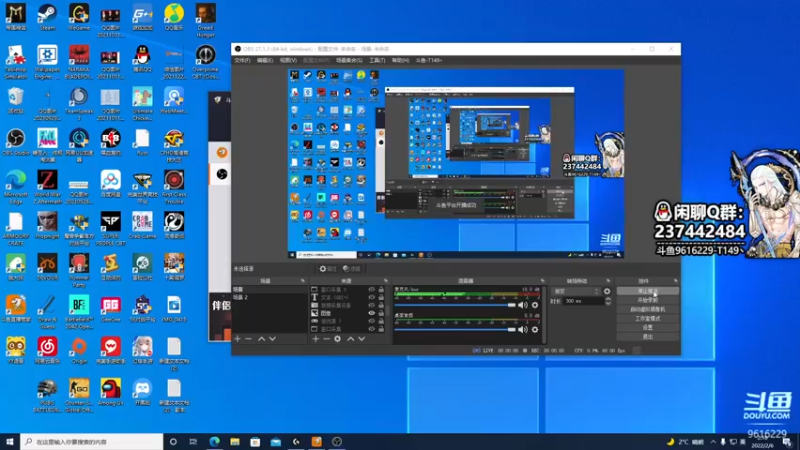Toggle lock on the image source row
Viewport: 800px width, 450px height.
381,313
